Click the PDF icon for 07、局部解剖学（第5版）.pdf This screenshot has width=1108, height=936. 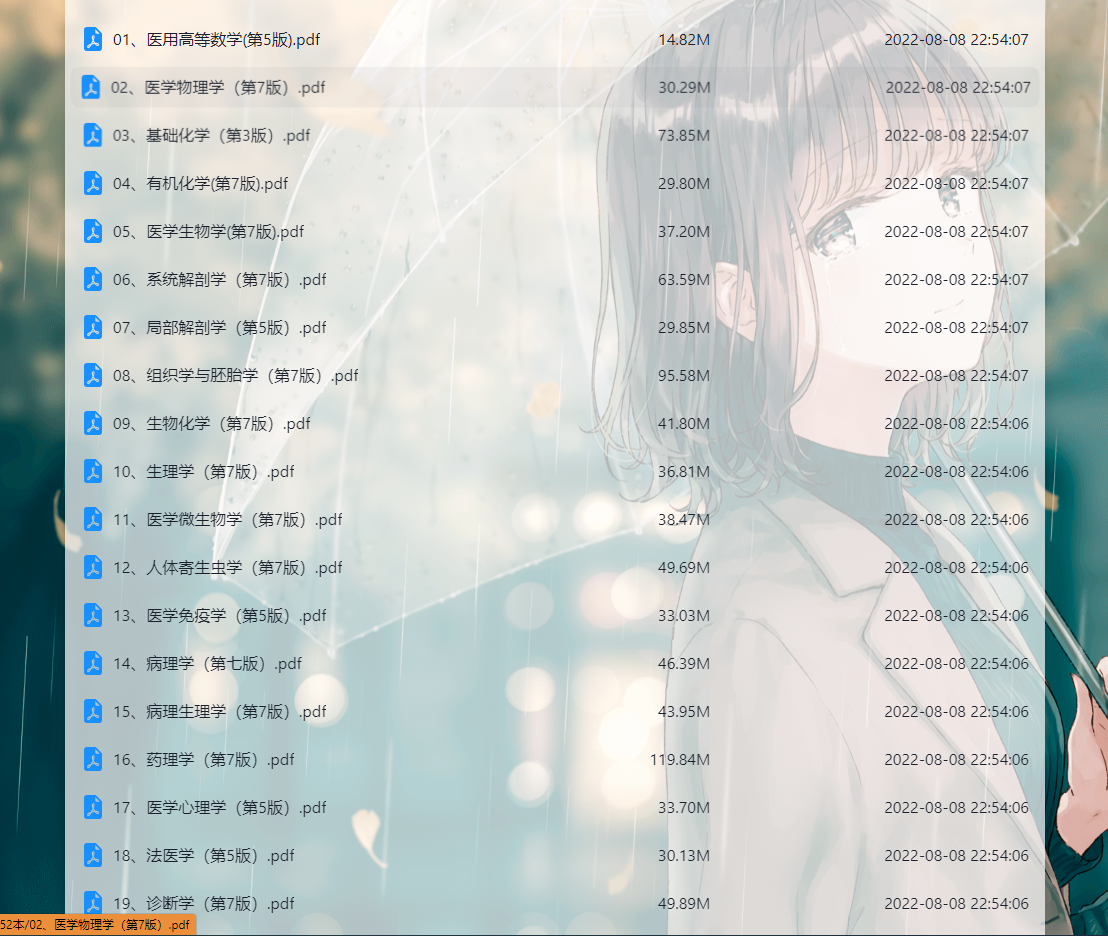(x=93, y=328)
